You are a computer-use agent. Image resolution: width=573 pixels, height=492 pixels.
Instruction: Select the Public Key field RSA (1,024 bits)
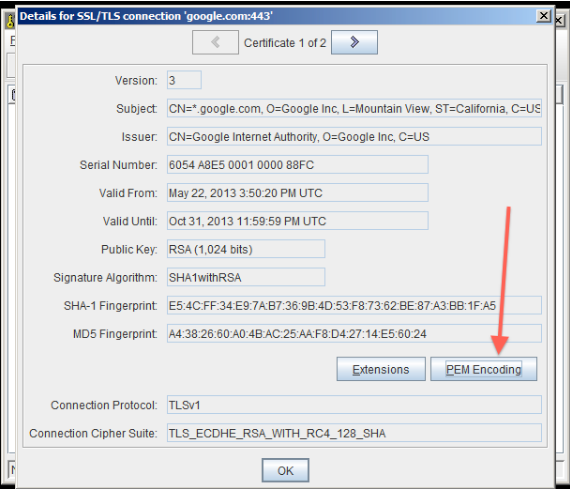246,249
